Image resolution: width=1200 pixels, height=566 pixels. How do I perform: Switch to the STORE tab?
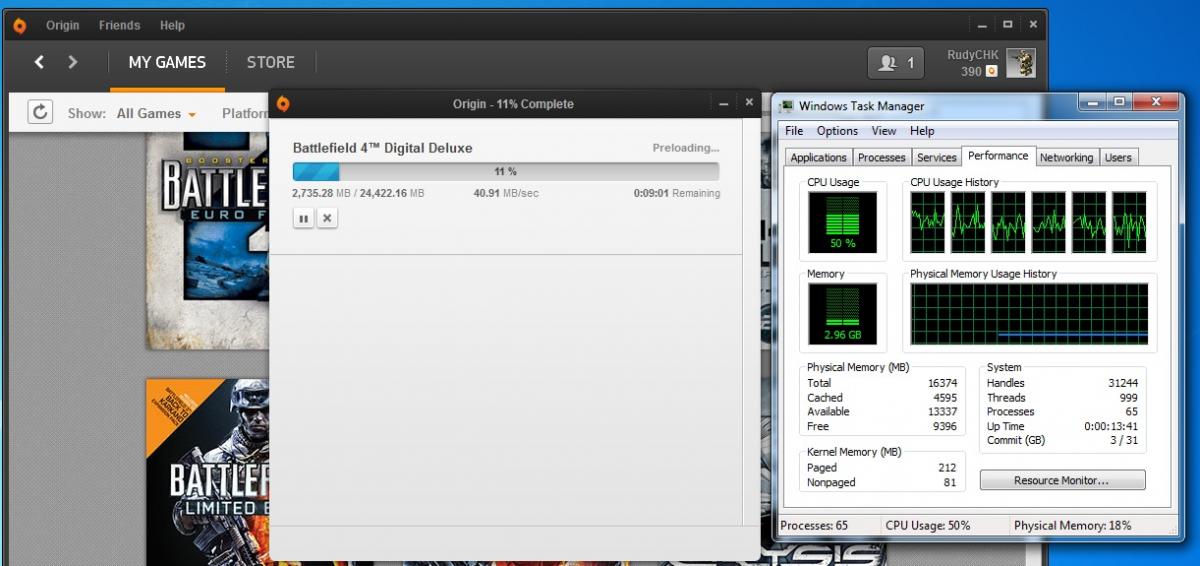[x=270, y=62]
